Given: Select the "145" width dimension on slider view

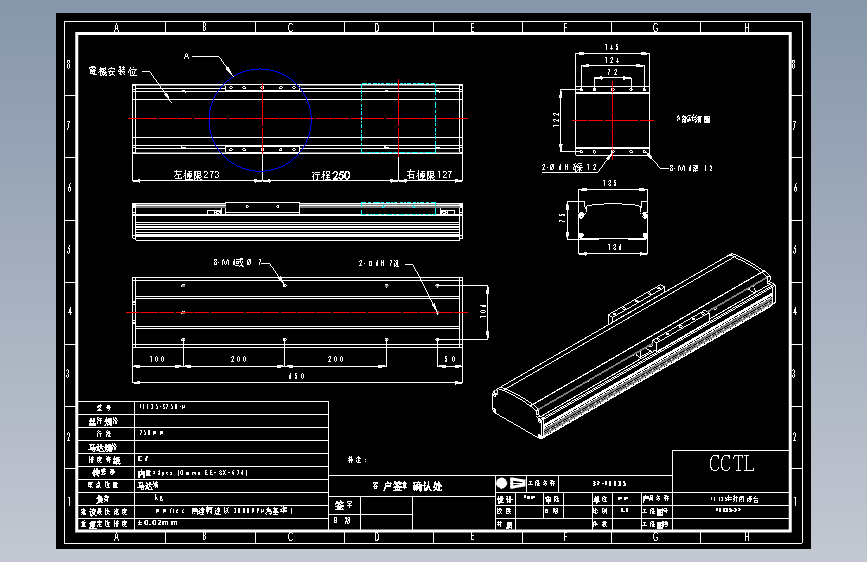Looking at the screenshot, I should coord(612,48).
